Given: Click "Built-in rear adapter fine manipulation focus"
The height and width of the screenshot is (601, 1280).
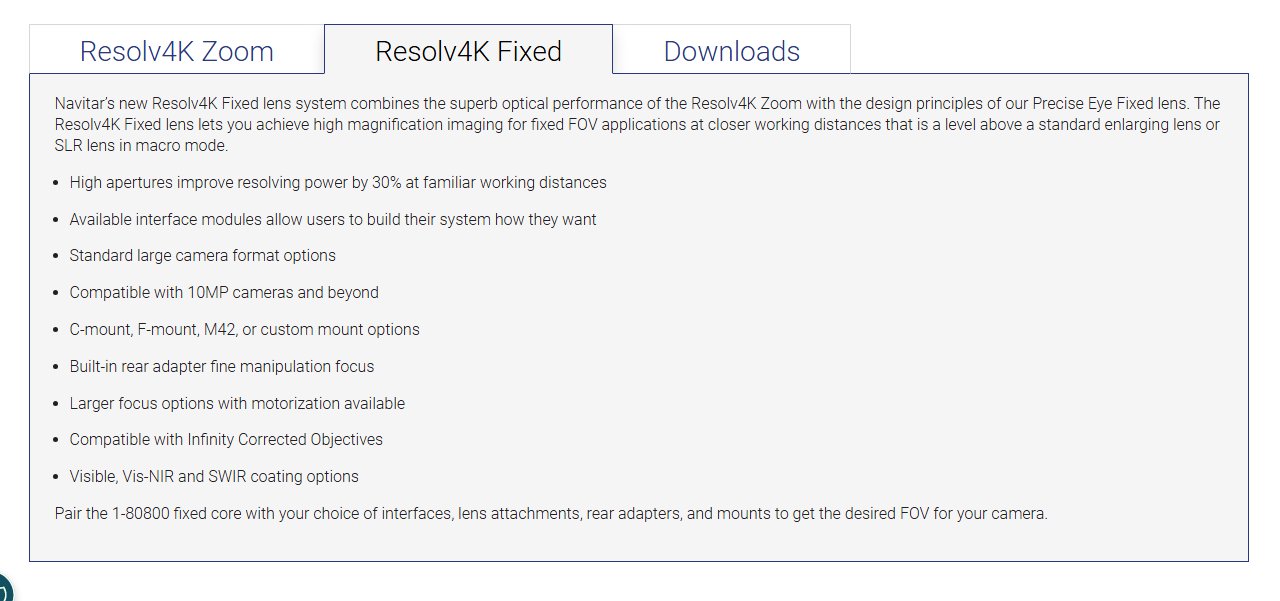Looking at the screenshot, I should point(222,366).
